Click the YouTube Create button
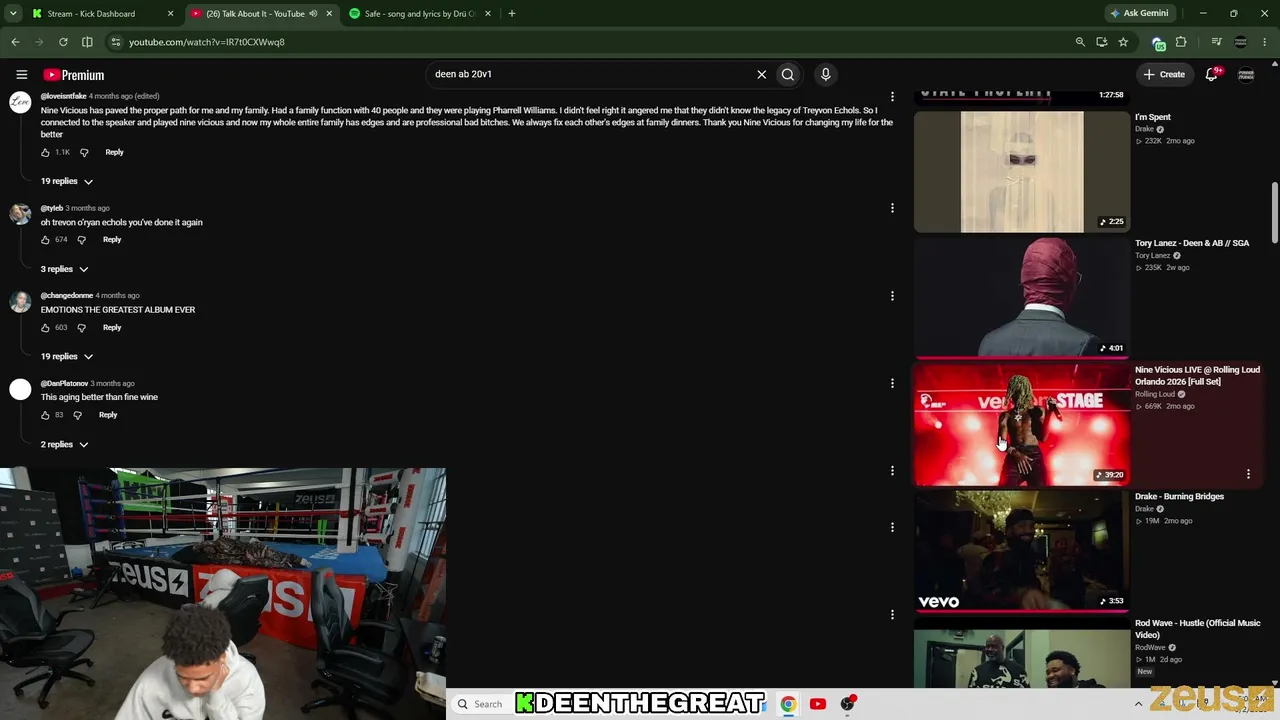1280x720 pixels. 1165,74
